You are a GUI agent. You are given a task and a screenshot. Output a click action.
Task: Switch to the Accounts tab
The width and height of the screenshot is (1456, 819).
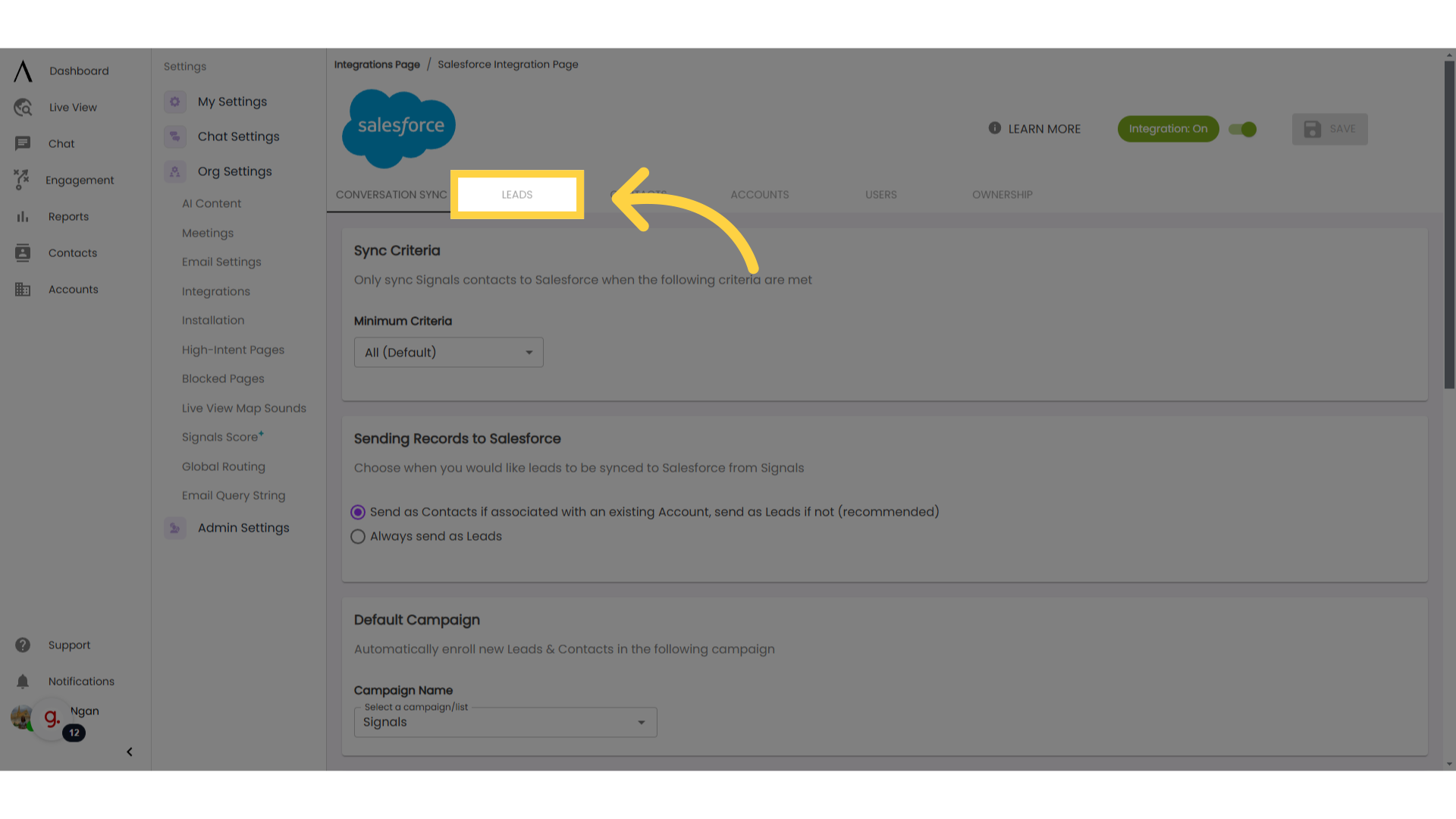(760, 195)
